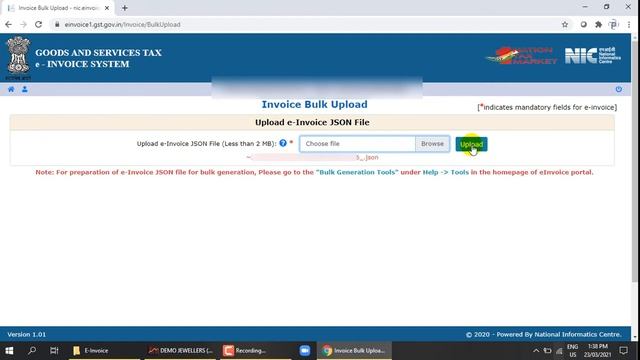
Task: Click the Chrome circular extension icon
Action: point(583,24)
